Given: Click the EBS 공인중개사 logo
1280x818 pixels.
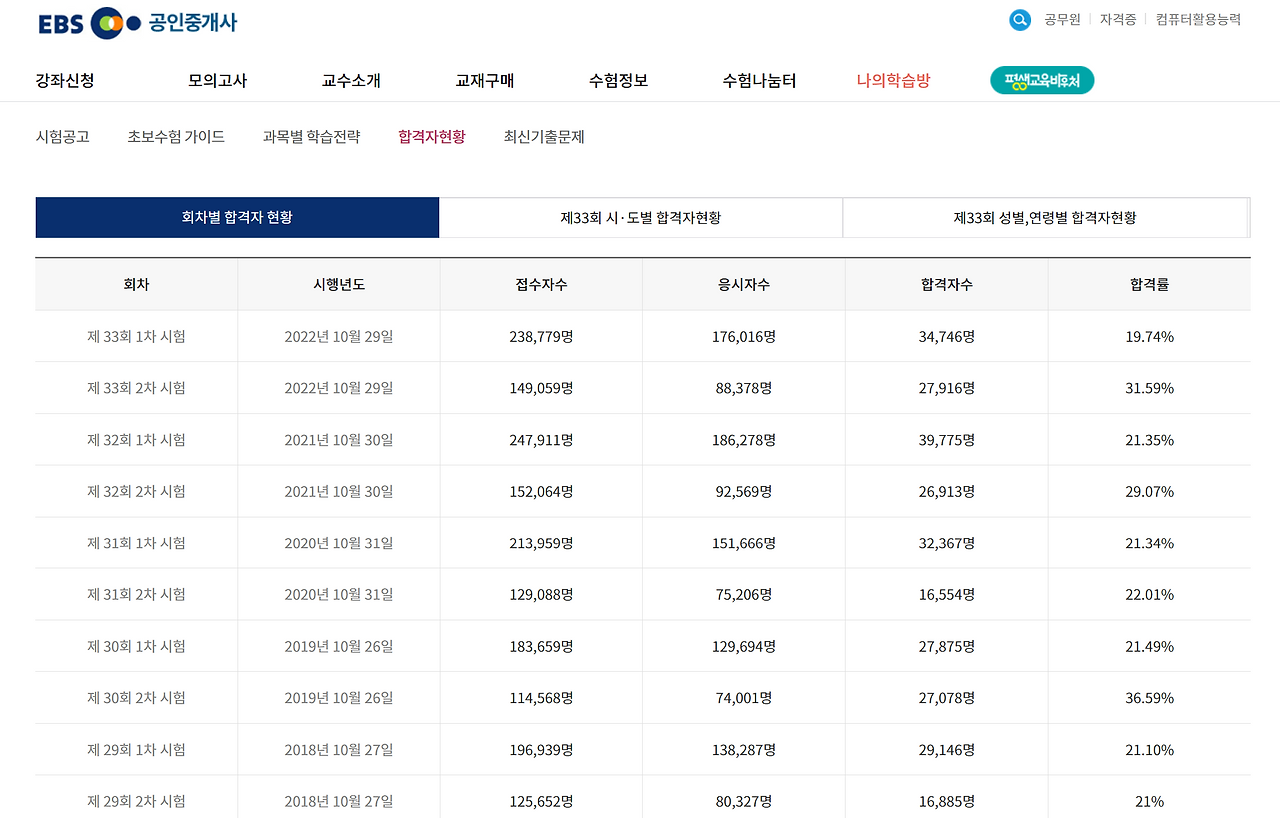Looking at the screenshot, I should click(x=138, y=22).
